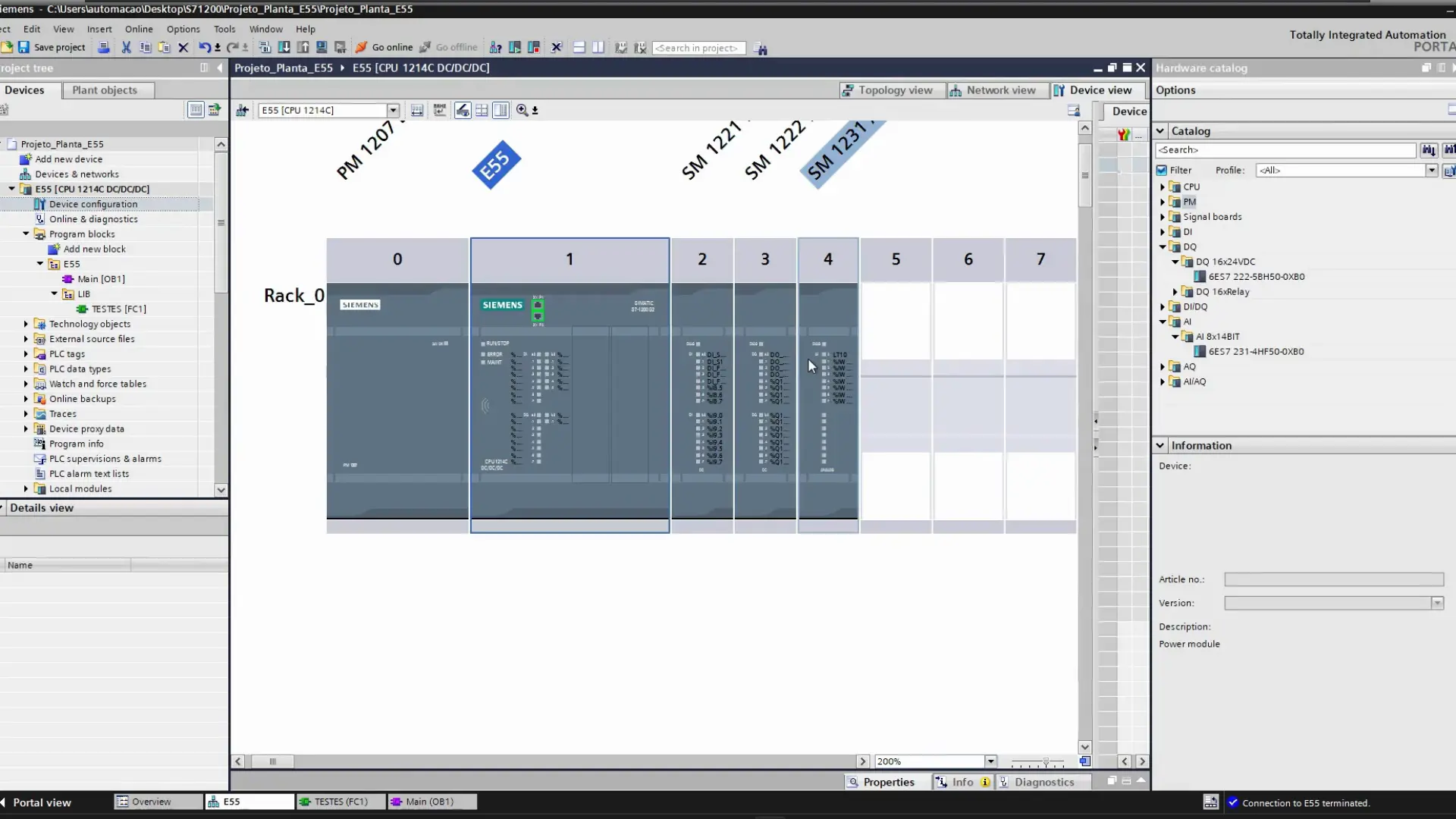Viewport: 1456px width, 819px height.
Task: Switch to Main (OB1) editor in taskbar
Action: point(431,802)
